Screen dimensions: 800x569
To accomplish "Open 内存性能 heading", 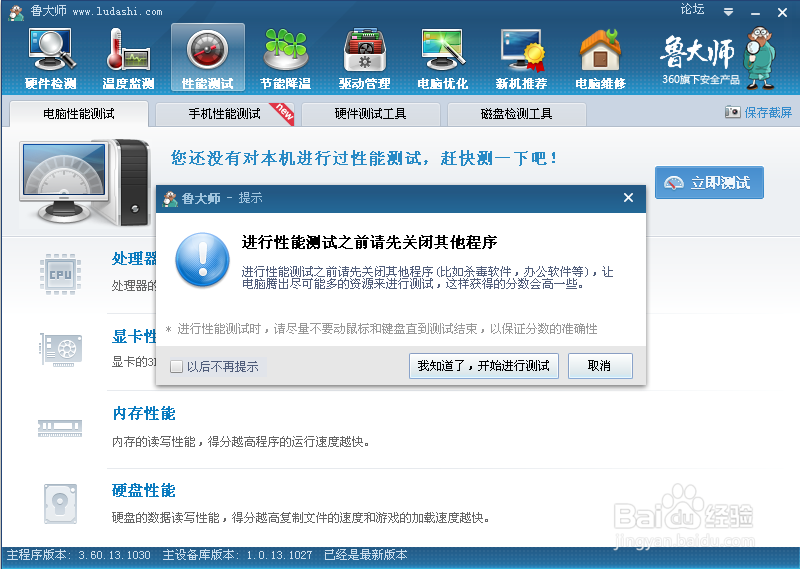I will [x=144, y=413].
